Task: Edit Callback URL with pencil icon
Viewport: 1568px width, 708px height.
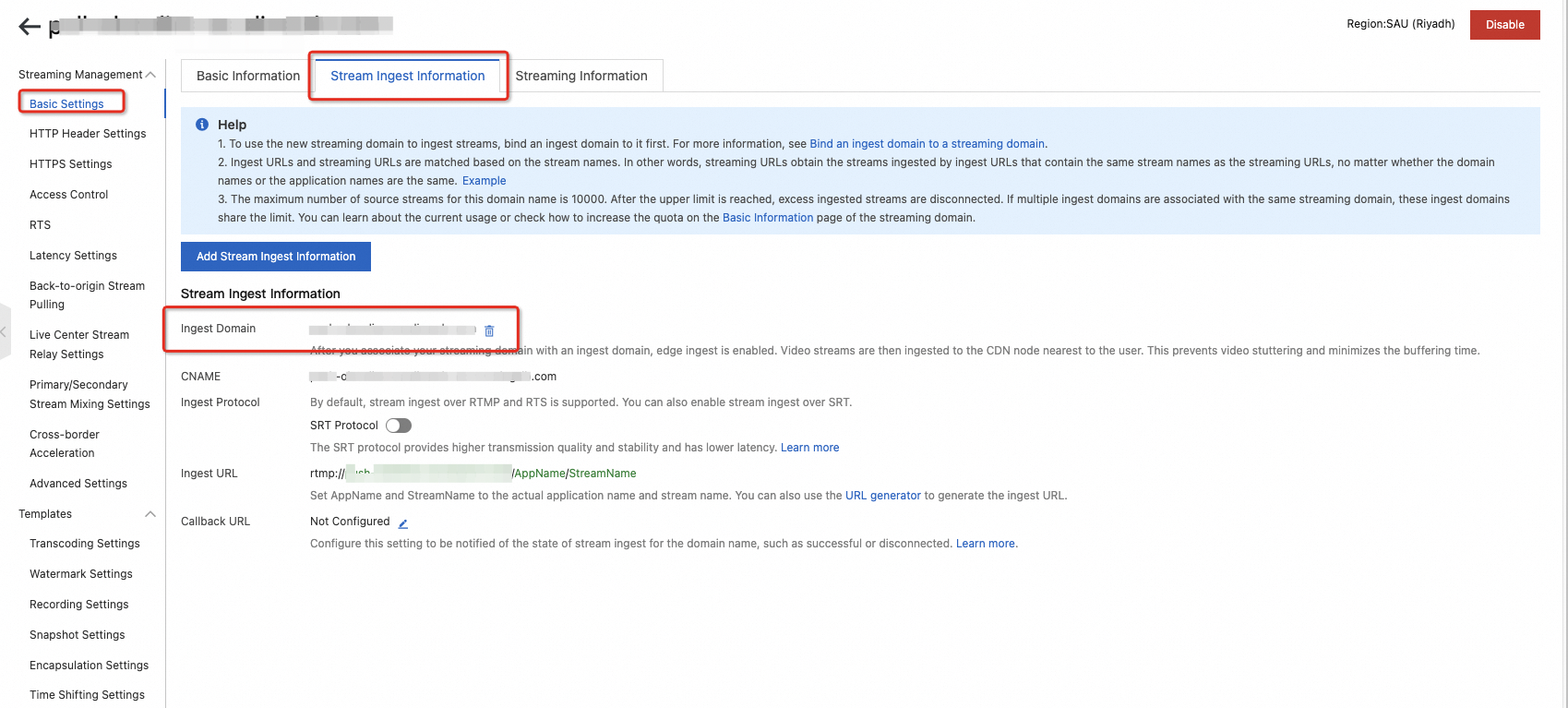Action: 402,523
